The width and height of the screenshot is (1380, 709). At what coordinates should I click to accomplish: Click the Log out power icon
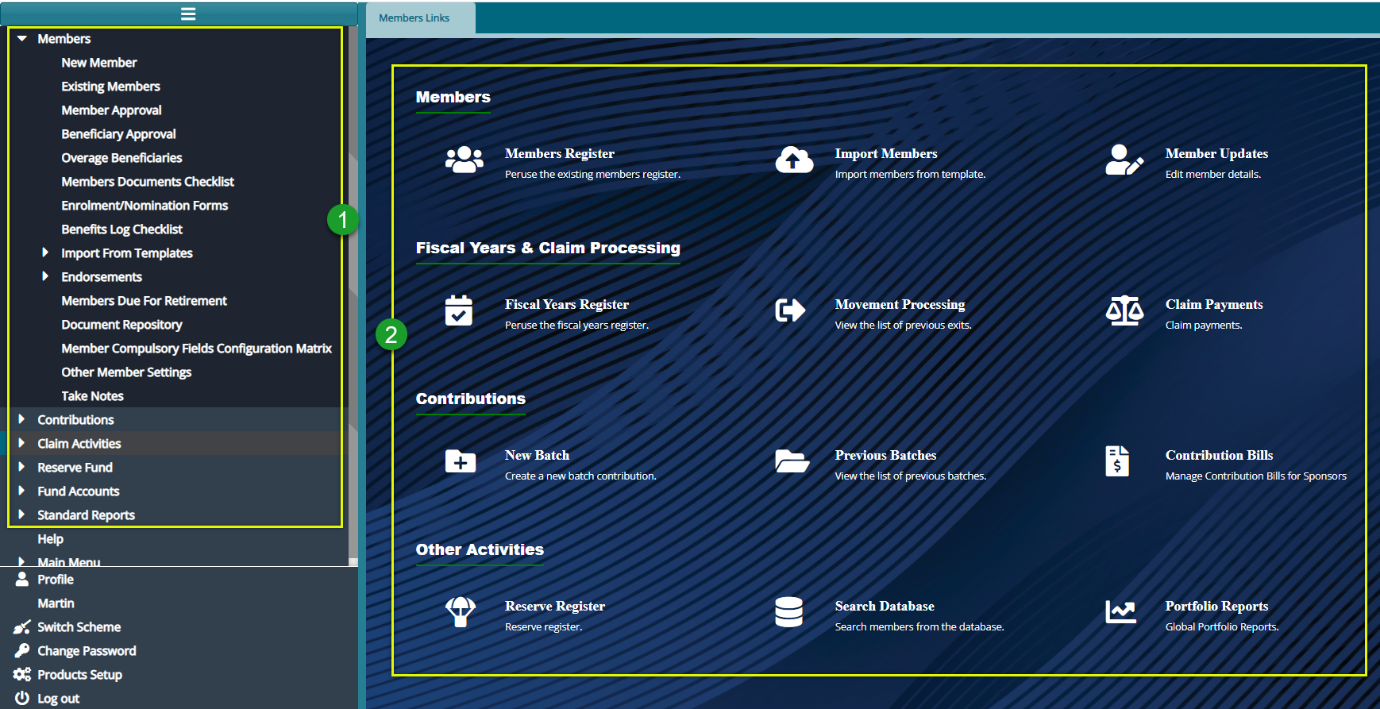pyautogui.click(x=22, y=699)
